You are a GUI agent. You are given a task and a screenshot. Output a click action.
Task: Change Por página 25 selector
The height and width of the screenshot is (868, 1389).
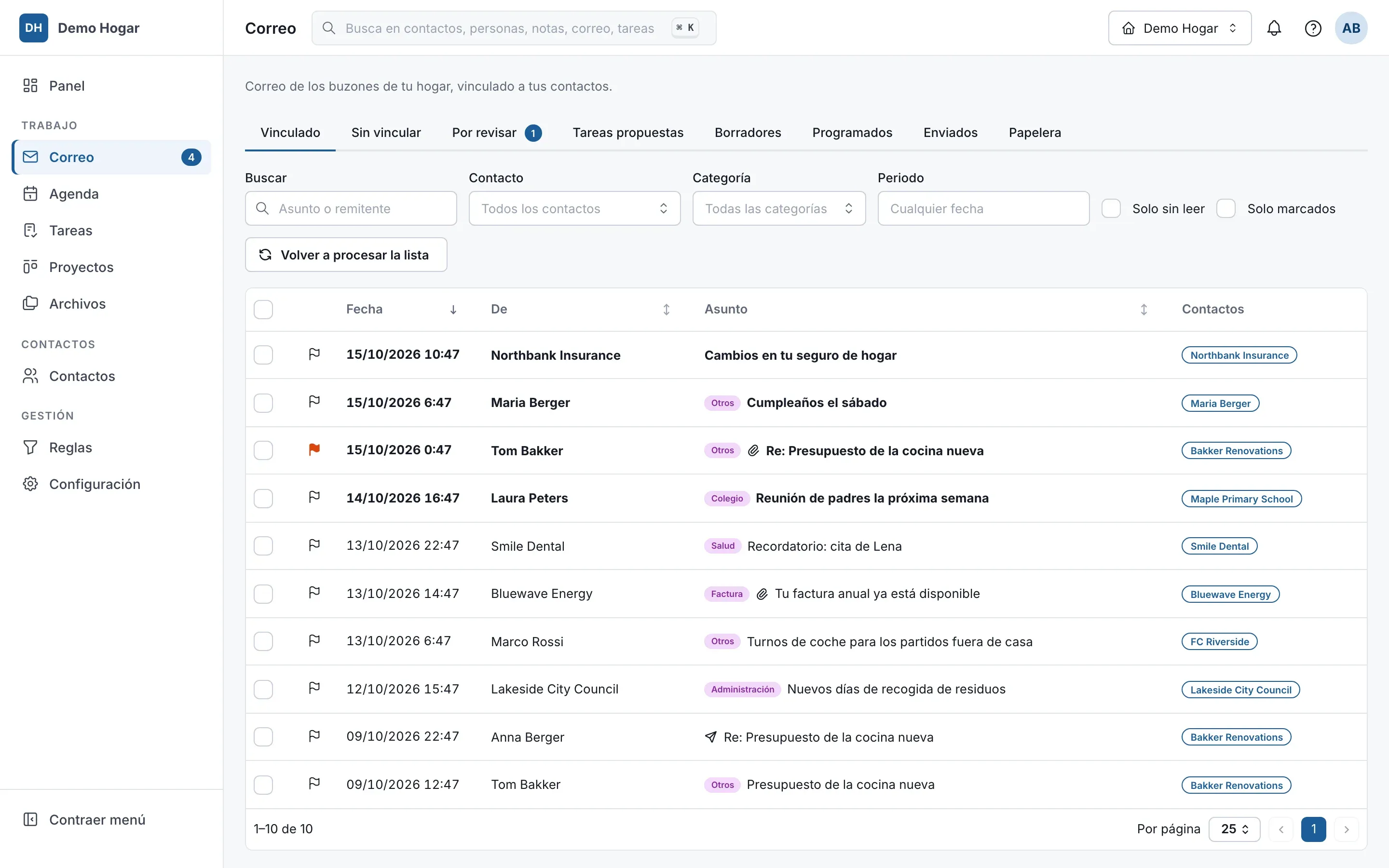point(1234,829)
